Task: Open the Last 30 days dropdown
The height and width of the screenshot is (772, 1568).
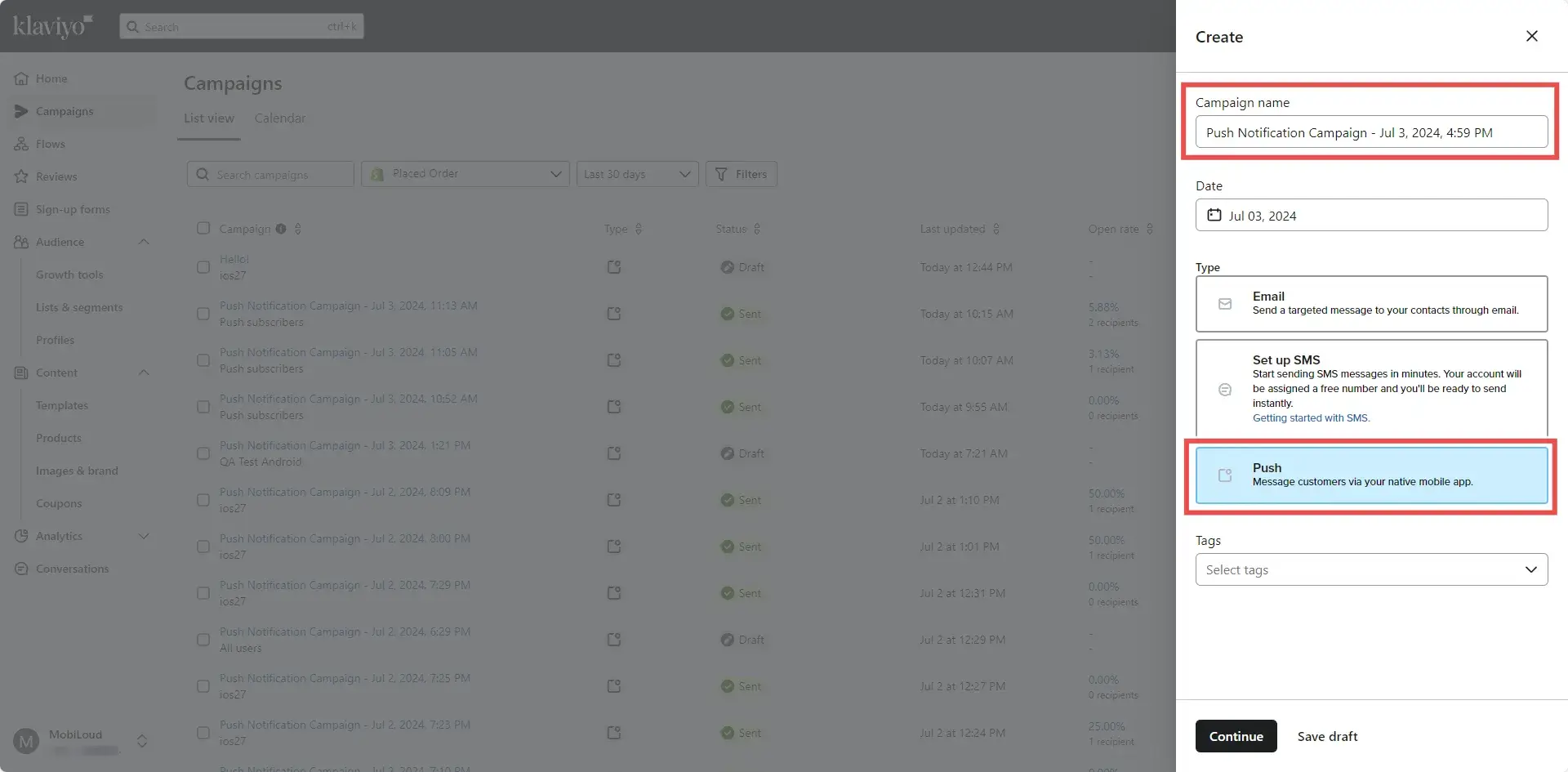Action: (x=638, y=174)
